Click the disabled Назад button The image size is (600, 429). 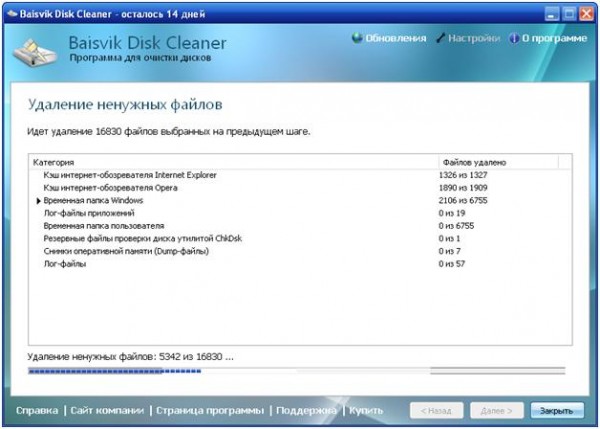tap(436, 410)
